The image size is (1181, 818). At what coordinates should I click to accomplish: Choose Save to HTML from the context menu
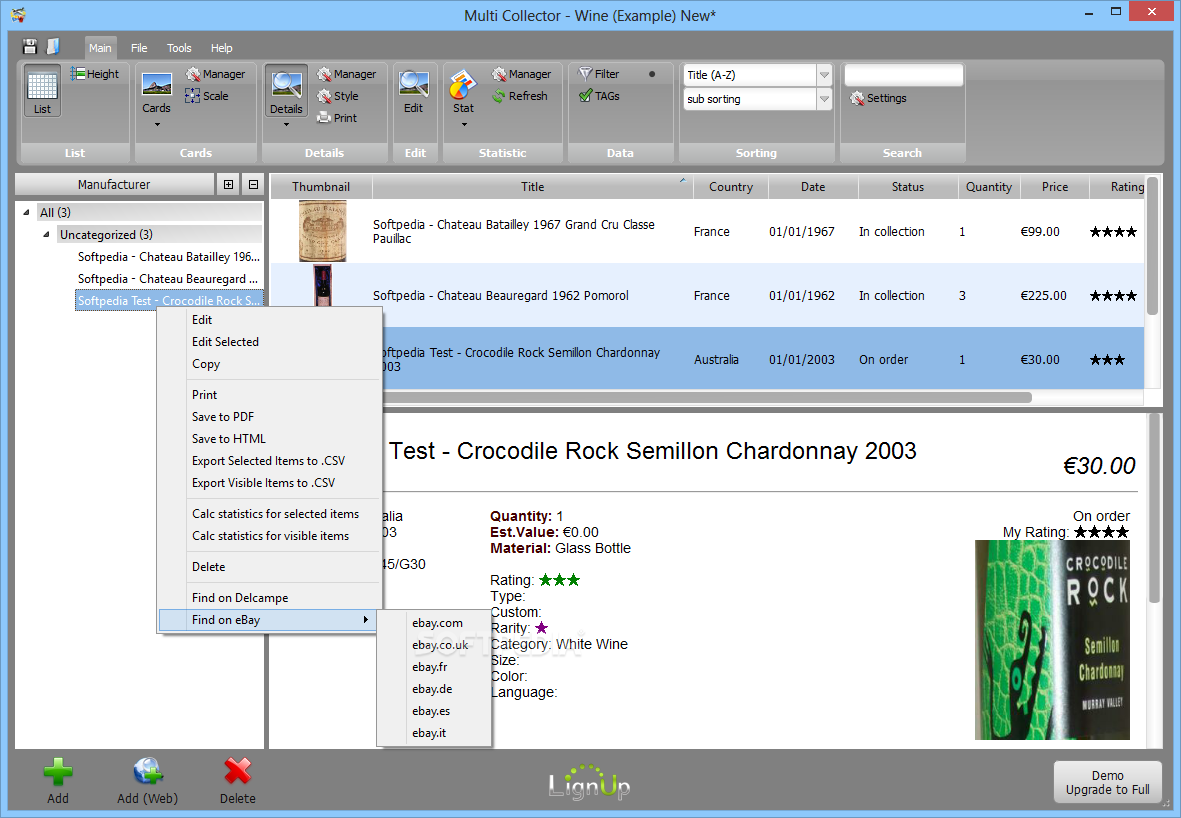click(228, 438)
